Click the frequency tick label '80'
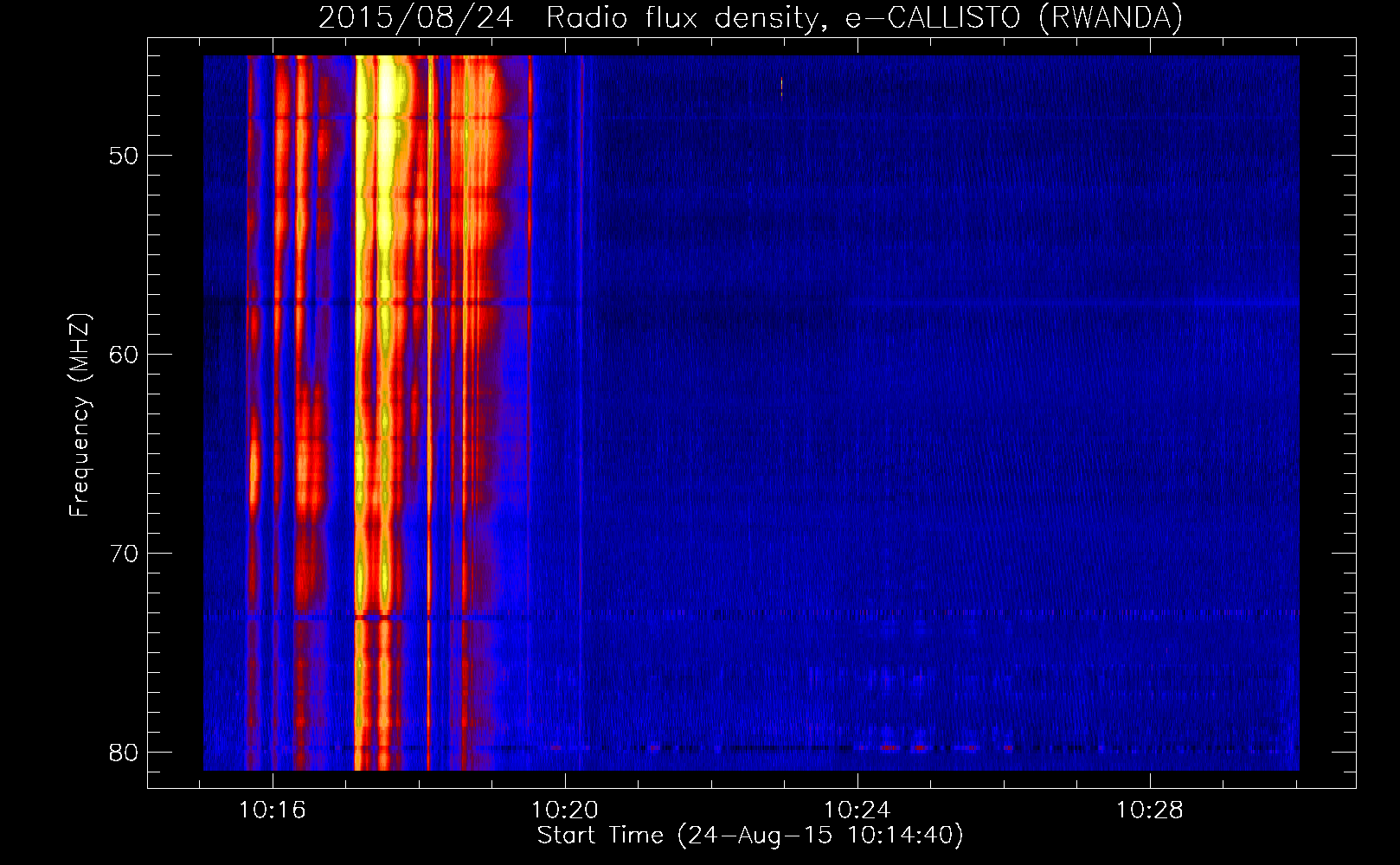The height and width of the screenshot is (865, 1400). point(124,753)
